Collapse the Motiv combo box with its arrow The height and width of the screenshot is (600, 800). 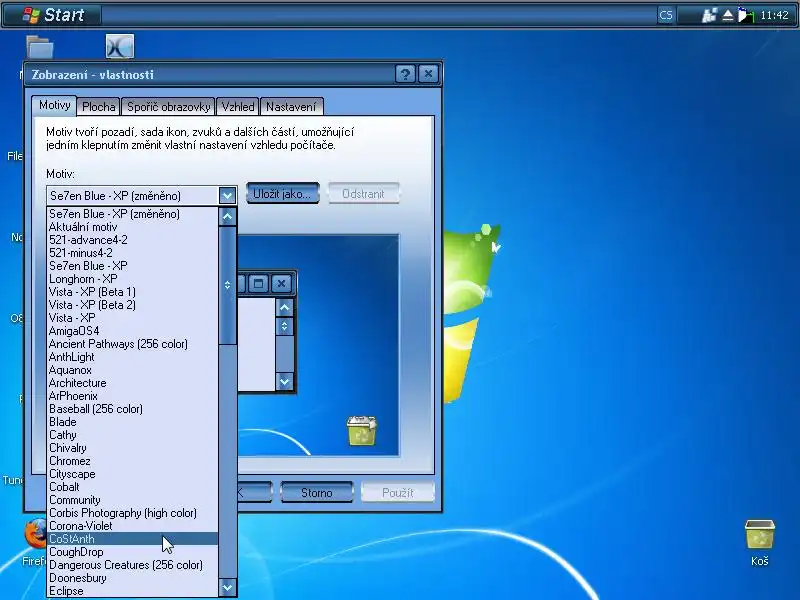pyautogui.click(x=227, y=195)
